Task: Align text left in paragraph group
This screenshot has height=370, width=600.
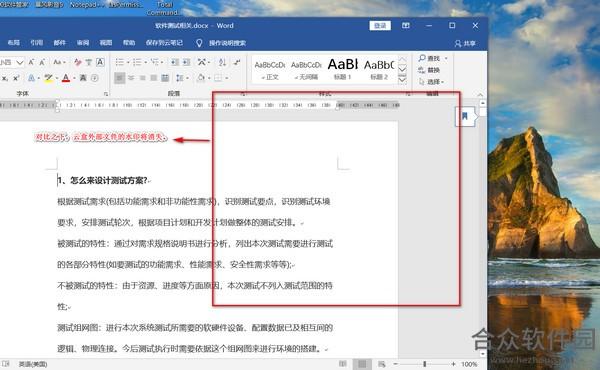Action: click(x=120, y=78)
